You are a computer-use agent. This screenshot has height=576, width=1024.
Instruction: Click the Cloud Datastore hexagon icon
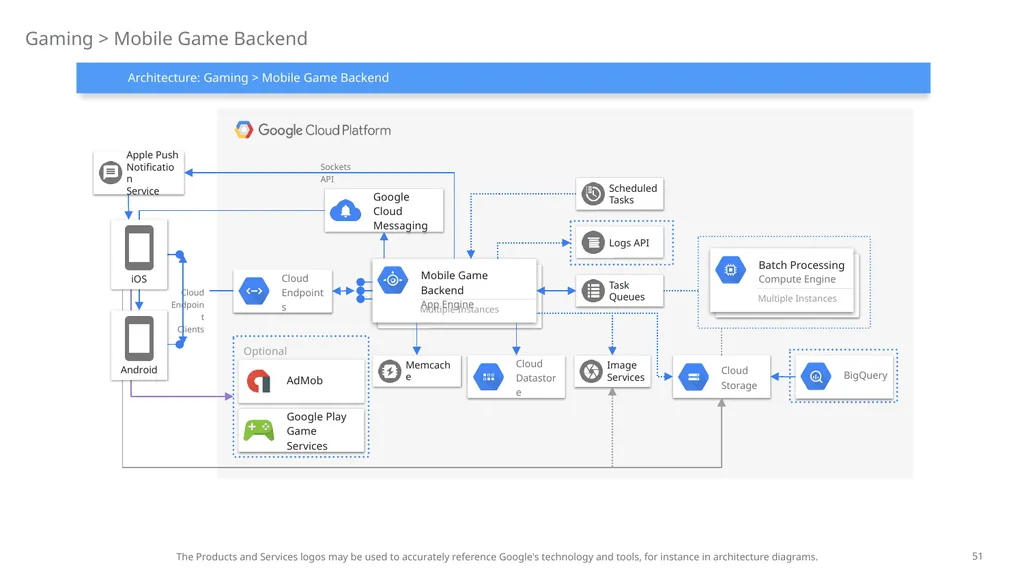pyautogui.click(x=488, y=377)
